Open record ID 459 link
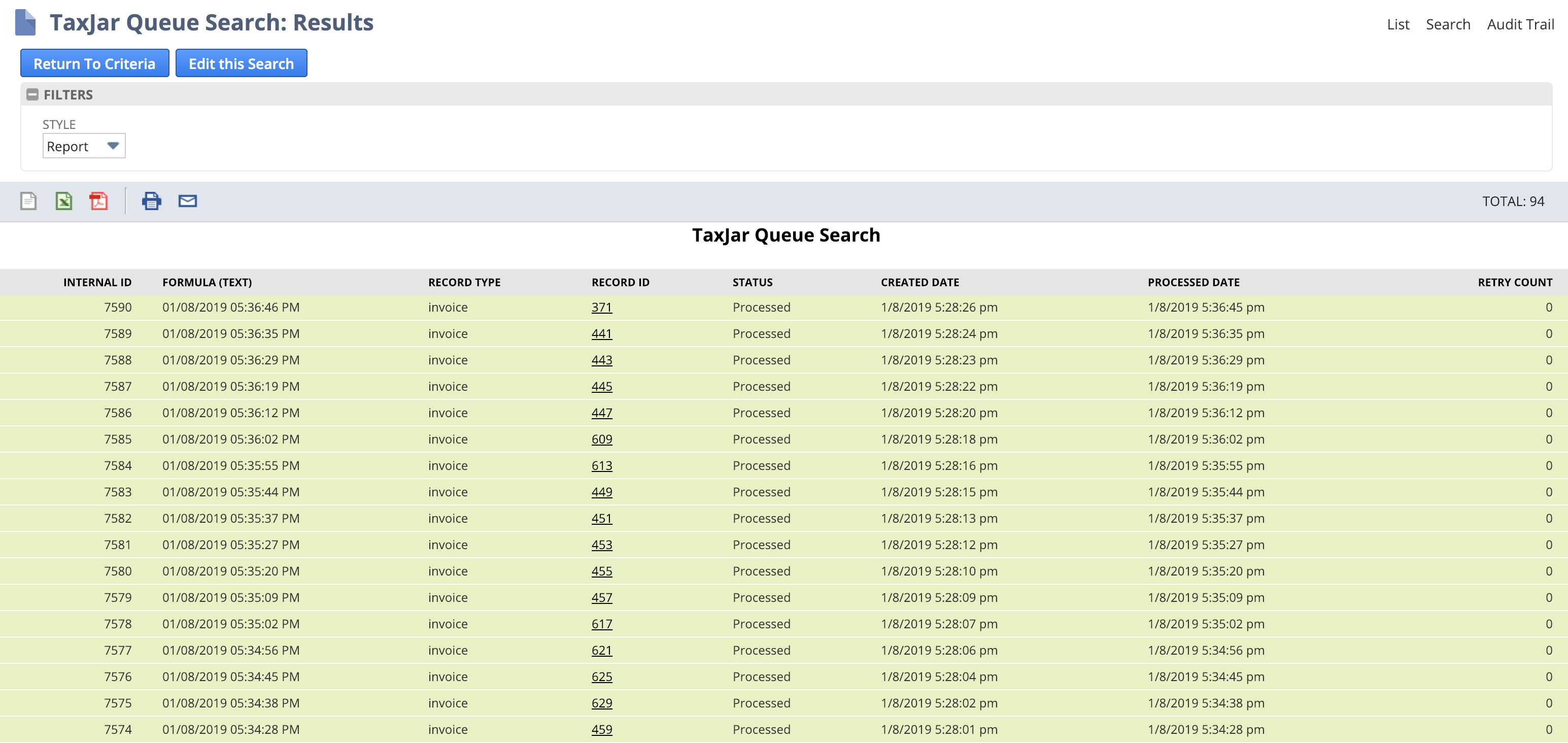The height and width of the screenshot is (743, 1568). pos(601,730)
